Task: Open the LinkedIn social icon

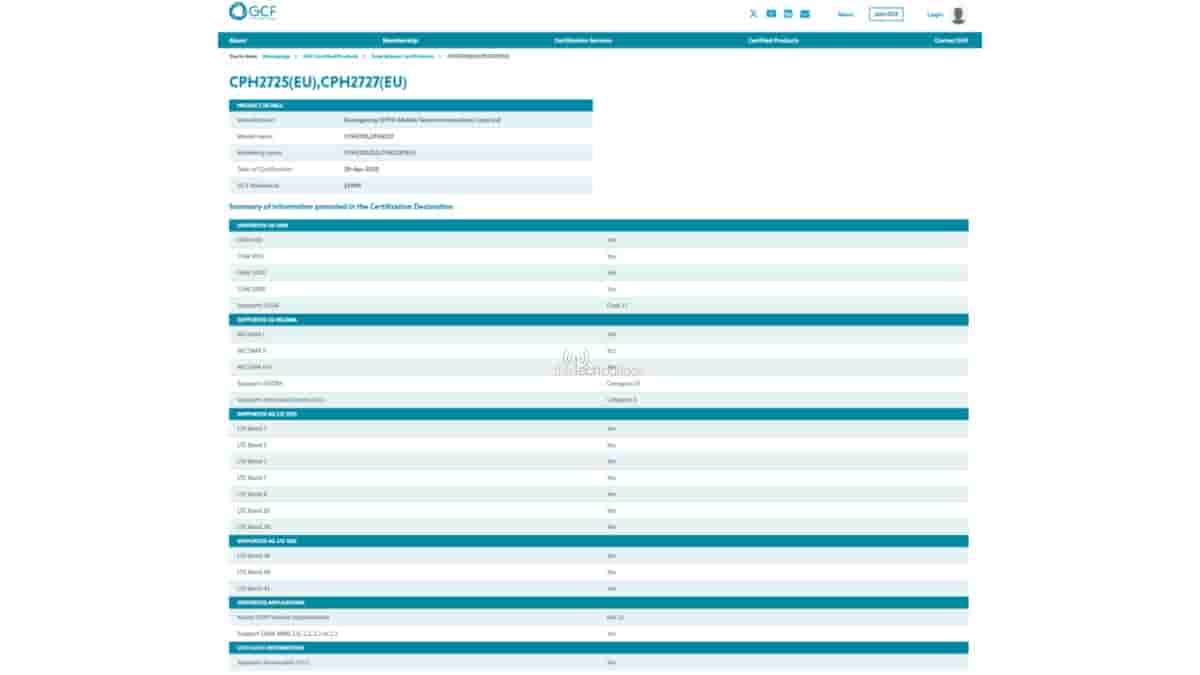Action: [x=788, y=14]
